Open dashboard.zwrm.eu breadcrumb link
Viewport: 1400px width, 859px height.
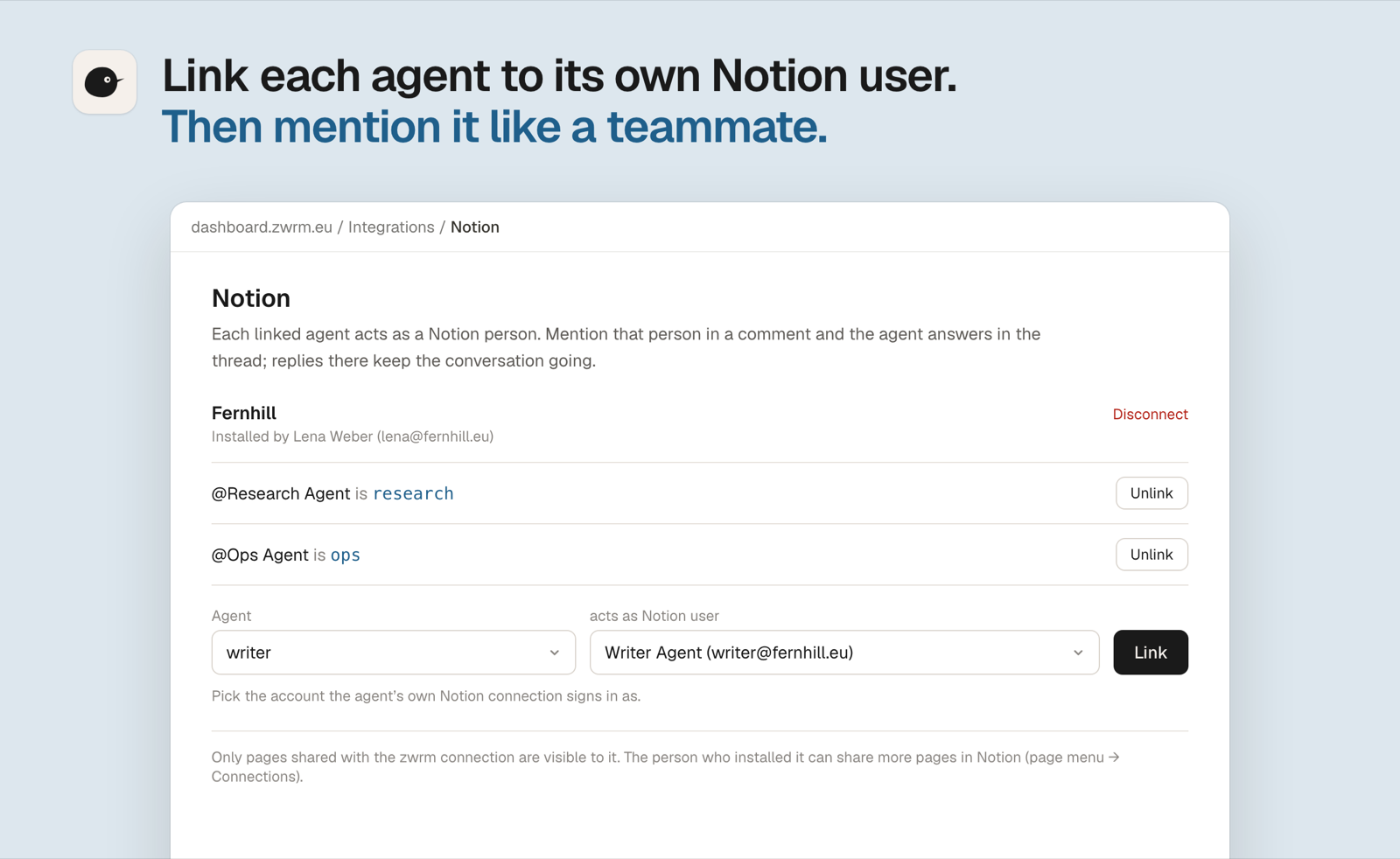pyautogui.click(x=262, y=227)
